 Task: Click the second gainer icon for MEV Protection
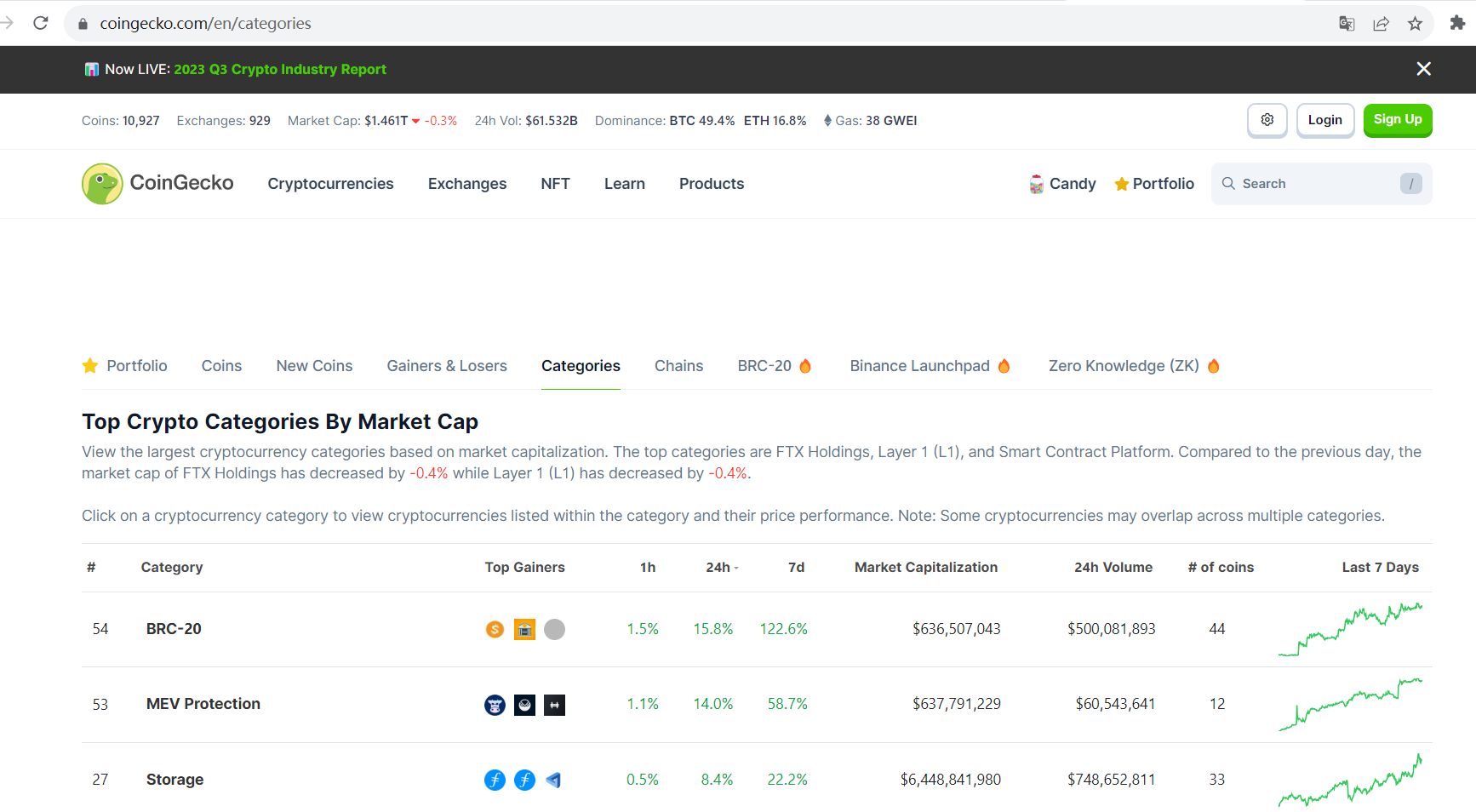(524, 705)
